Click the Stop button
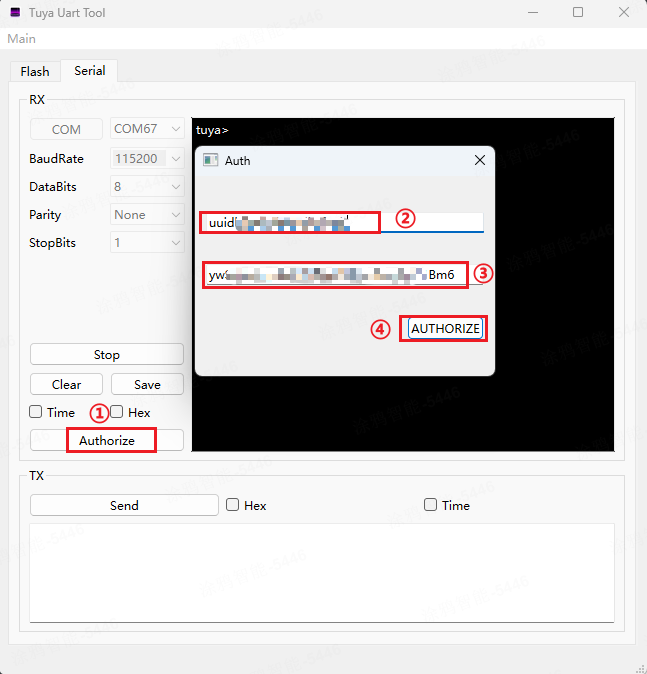 click(107, 355)
